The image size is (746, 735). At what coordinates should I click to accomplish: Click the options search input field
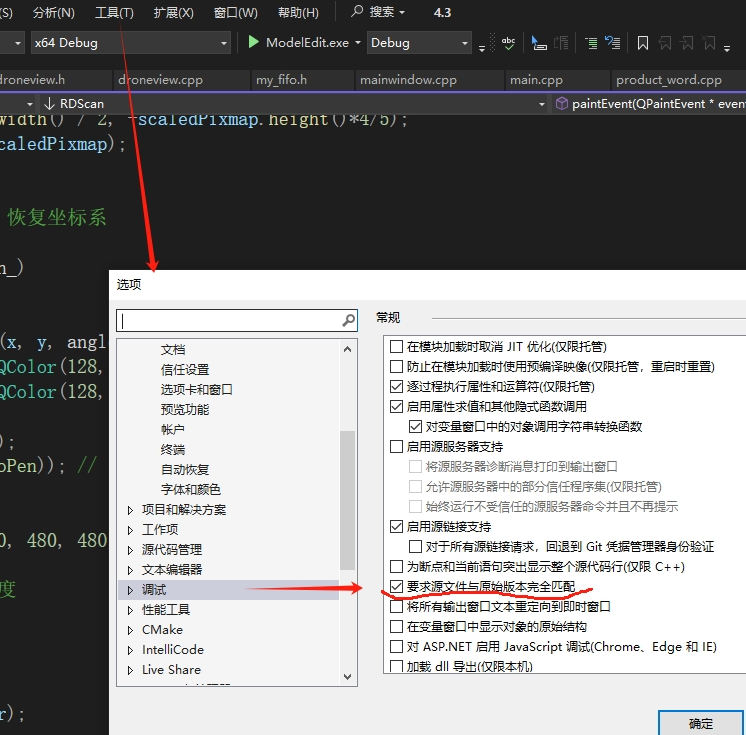click(228, 321)
